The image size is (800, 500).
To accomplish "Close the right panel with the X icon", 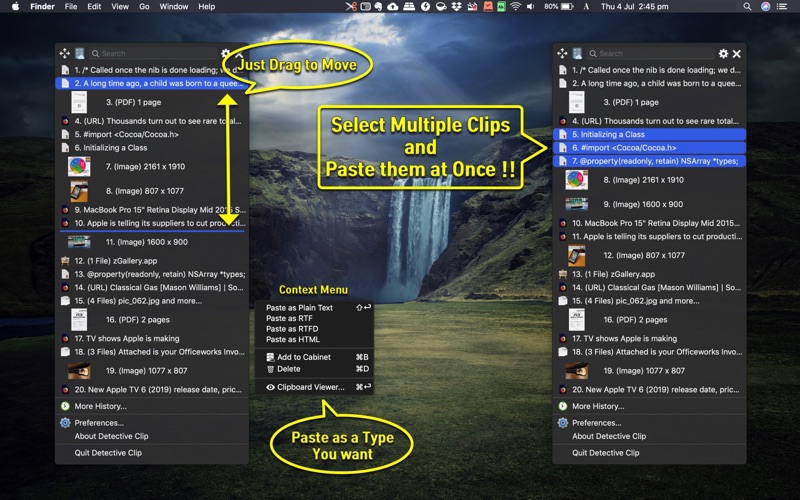I will pyautogui.click(x=737, y=54).
